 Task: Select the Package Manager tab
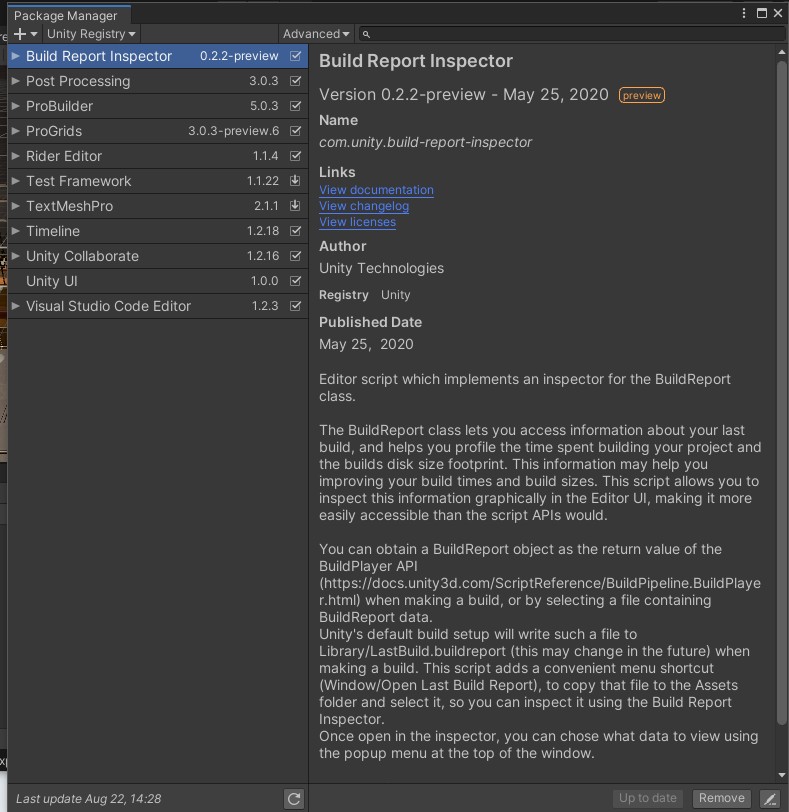click(x=68, y=16)
